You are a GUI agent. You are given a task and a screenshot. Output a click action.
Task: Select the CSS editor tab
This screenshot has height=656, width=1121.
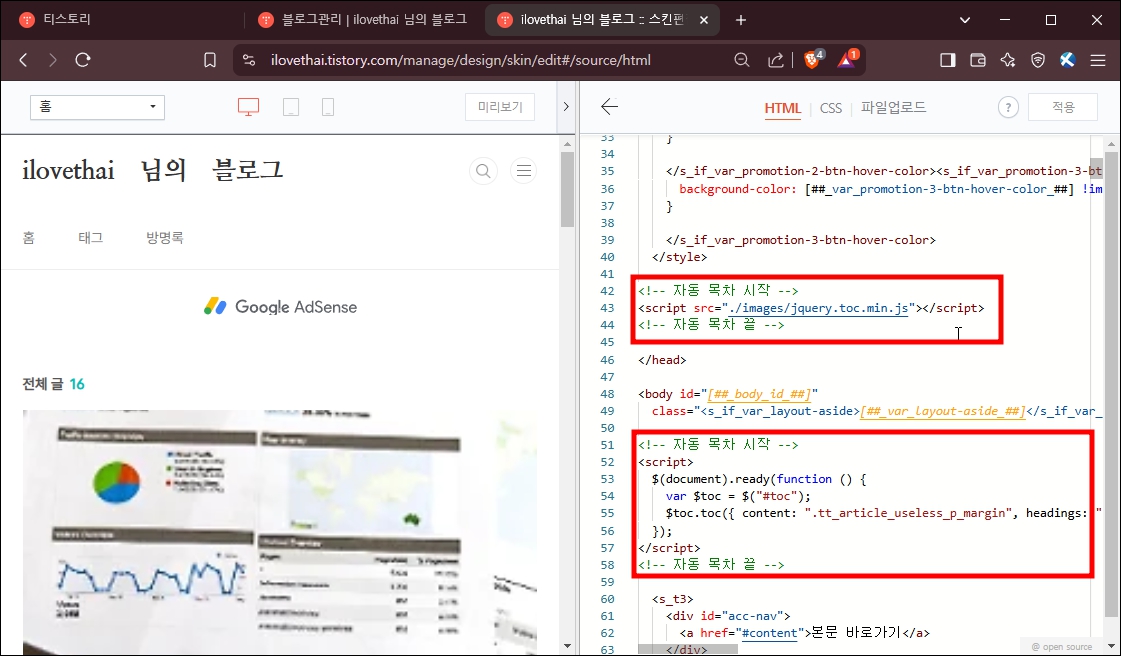click(831, 108)
